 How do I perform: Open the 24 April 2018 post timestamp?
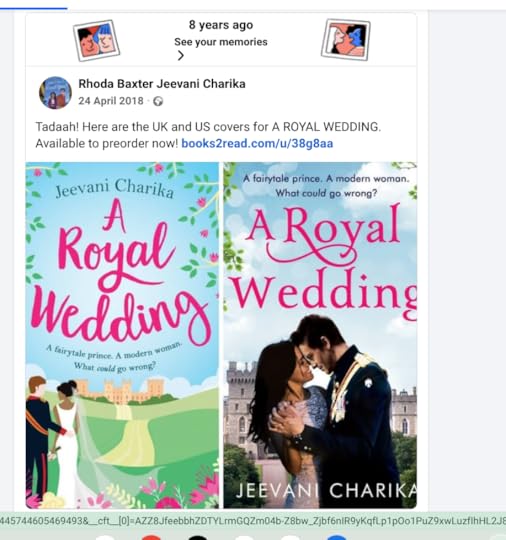pos(111,101)
